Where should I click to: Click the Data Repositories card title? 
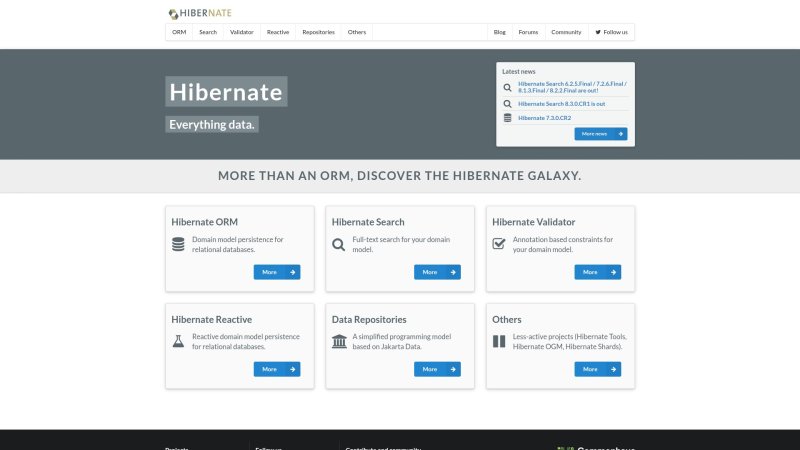coord(369,319)
